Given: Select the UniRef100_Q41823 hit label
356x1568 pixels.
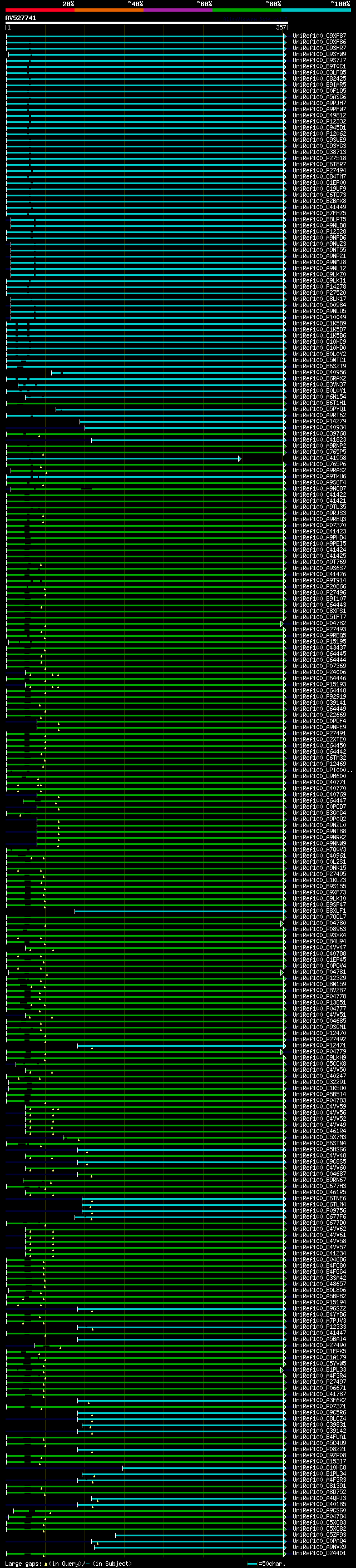Looking at the screenshot, I should click(x=319, y=439).
